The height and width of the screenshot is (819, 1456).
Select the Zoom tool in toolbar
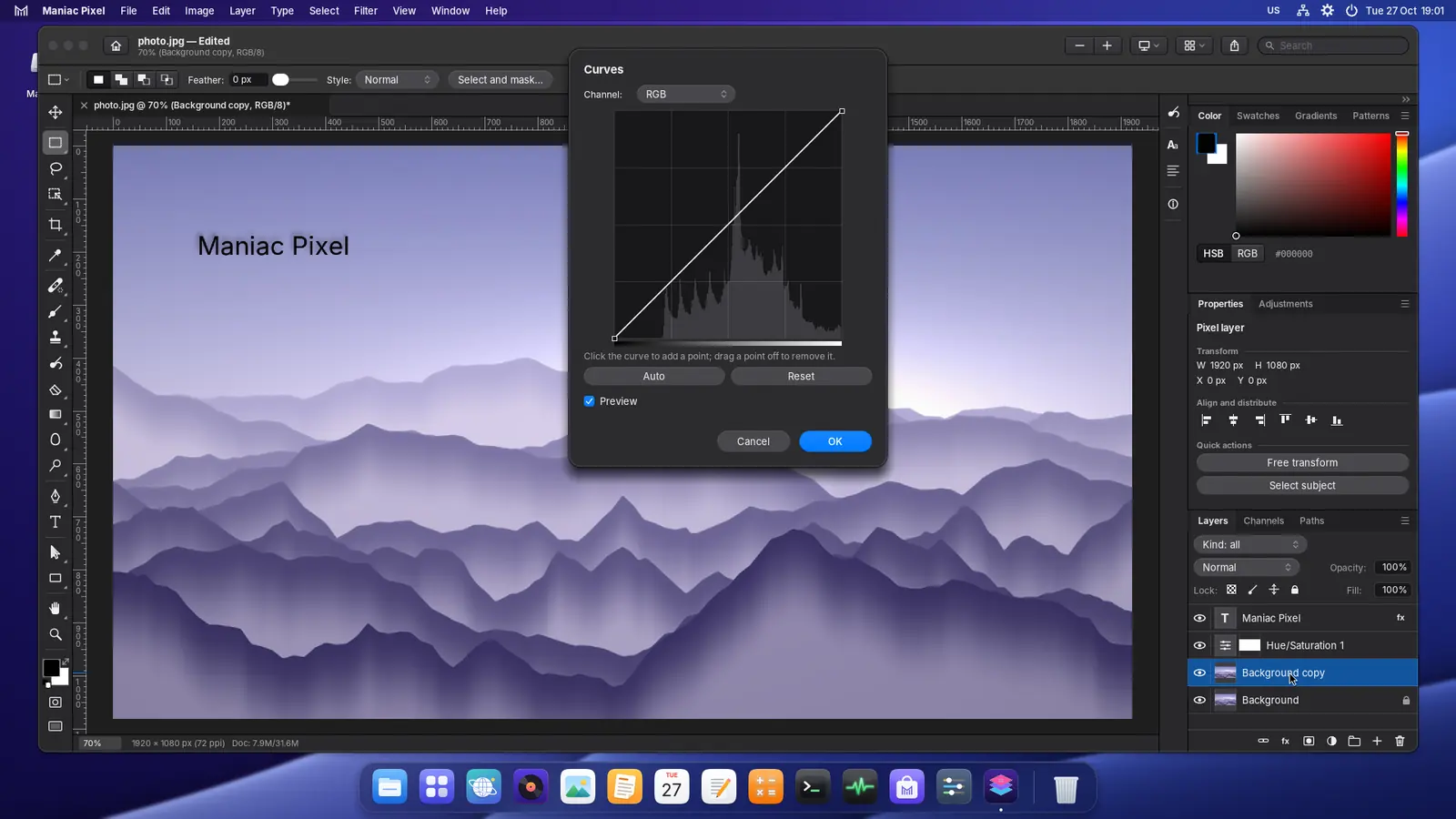coord(56,634)
